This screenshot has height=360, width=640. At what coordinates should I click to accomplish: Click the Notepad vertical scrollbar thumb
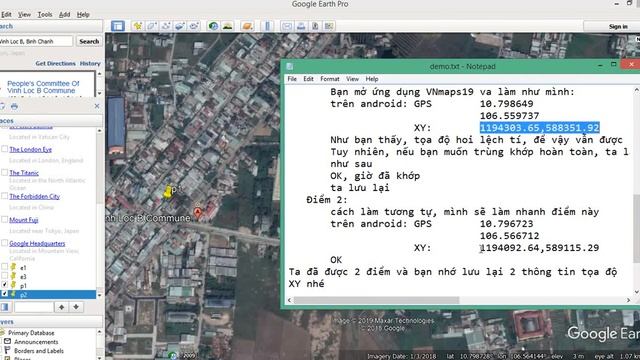[636, 229]
